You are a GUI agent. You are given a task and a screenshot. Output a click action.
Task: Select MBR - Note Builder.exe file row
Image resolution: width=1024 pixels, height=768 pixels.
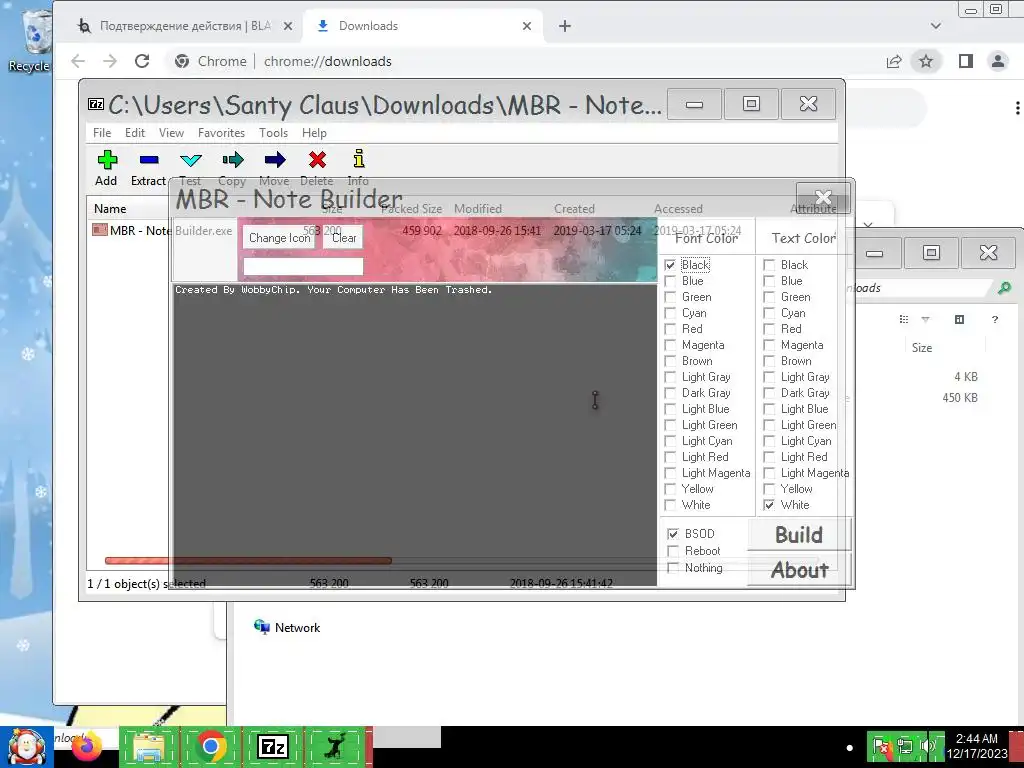pyautogui.click(x=418, y=231)
